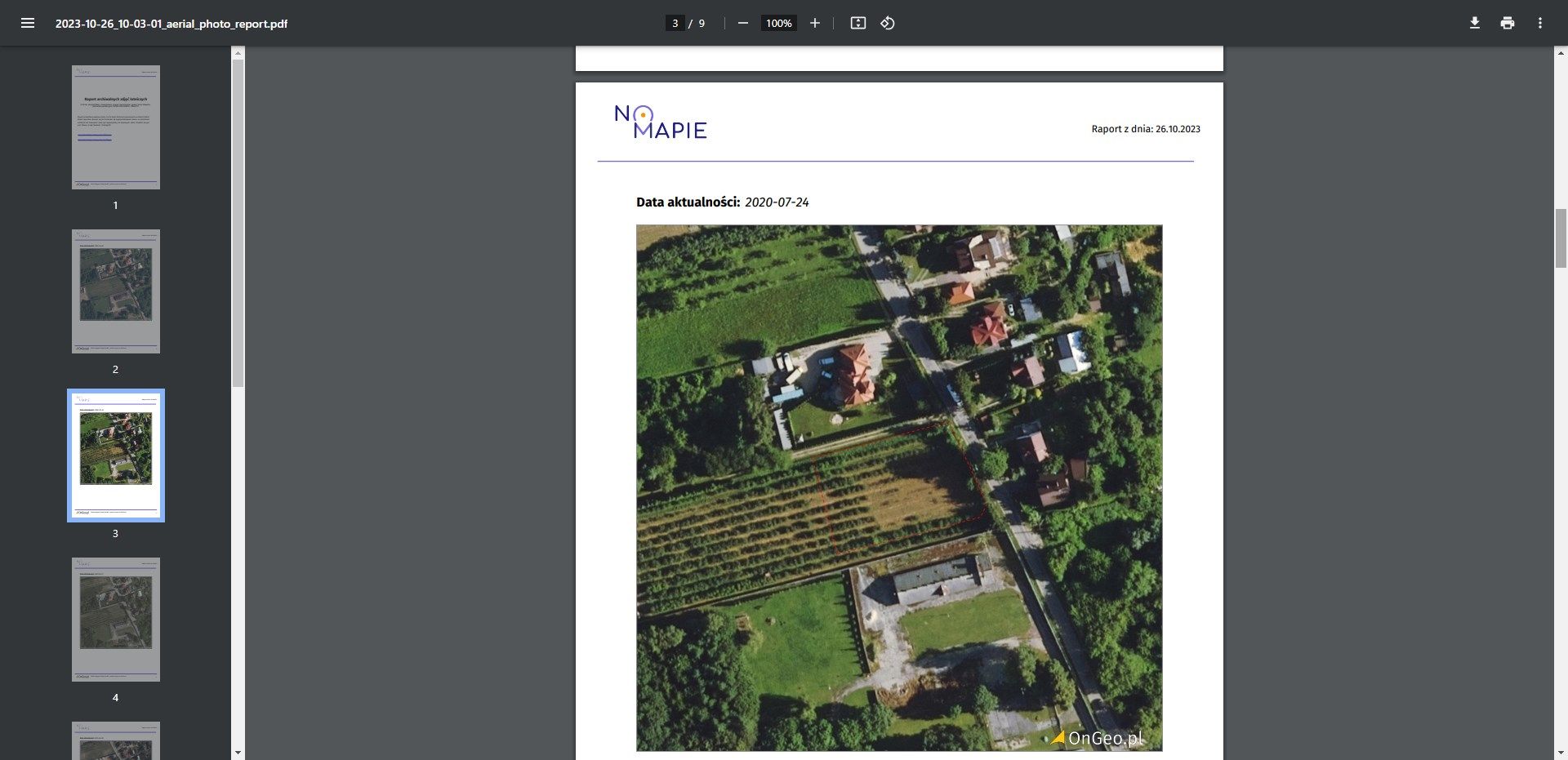
Task: Click the OnGeo.pl watermark on photo
Action: pos(1097,738)
